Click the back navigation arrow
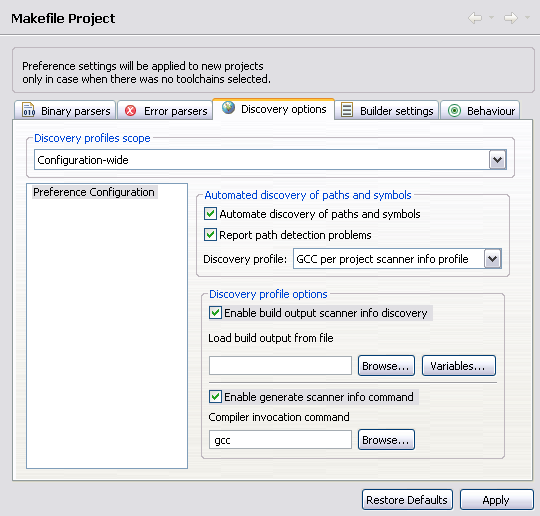 tap(475, 18)
